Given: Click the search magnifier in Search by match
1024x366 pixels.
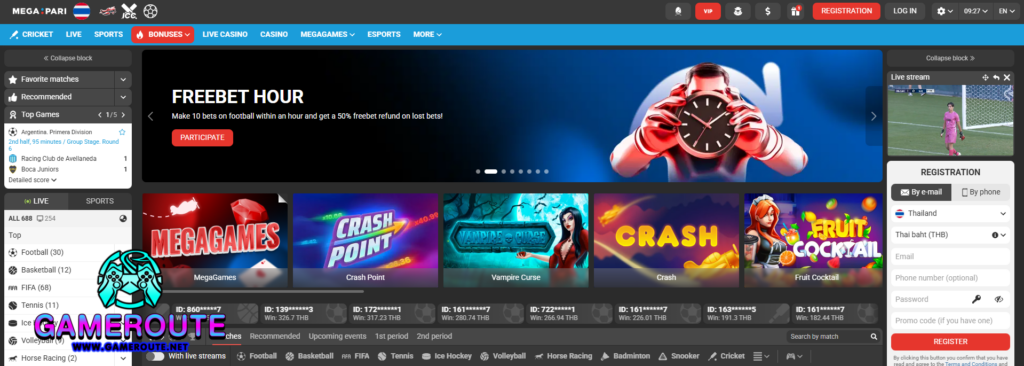Looking at the screenshot, I should click(x=874, y=337).
